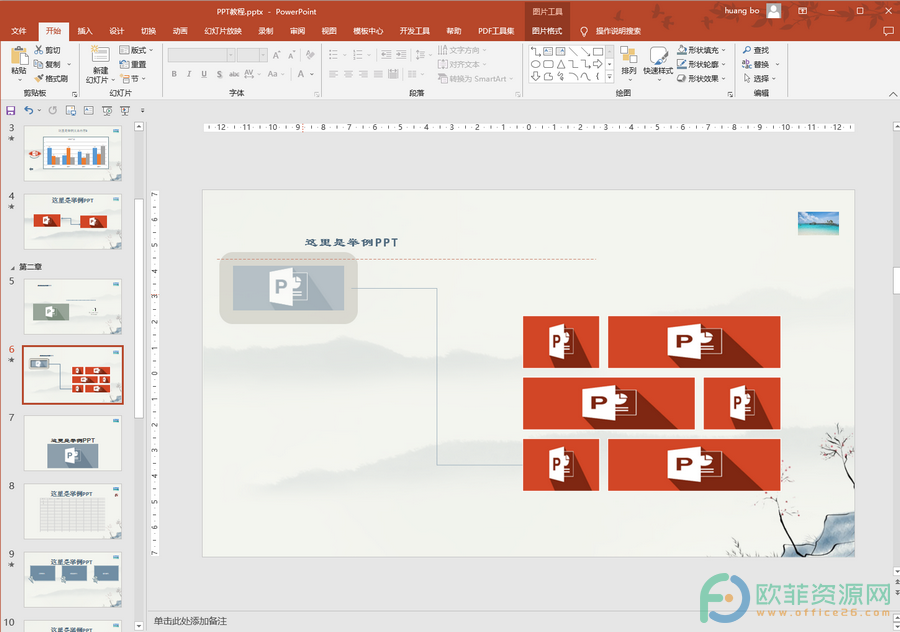900x632 pixels.
Task: Toggle align text right
Action: pos(363,74)
